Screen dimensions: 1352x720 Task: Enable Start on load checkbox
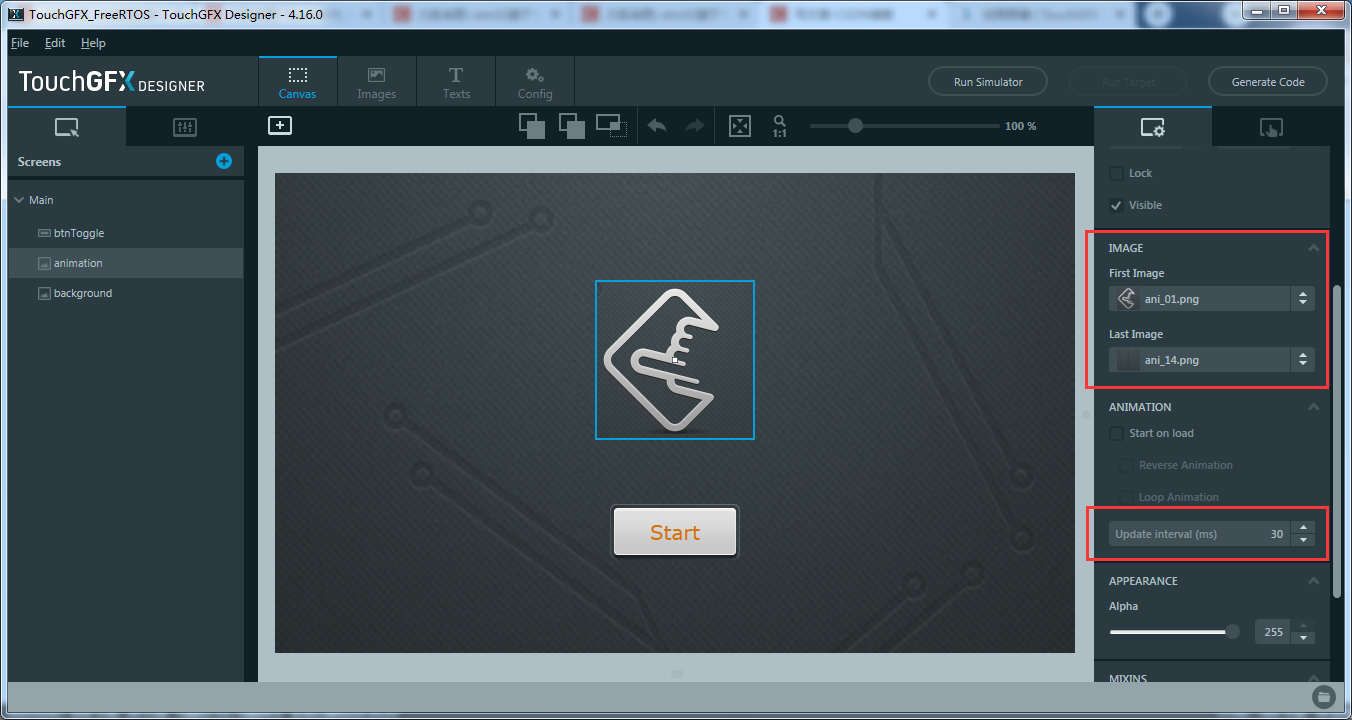pos(1116,433)
